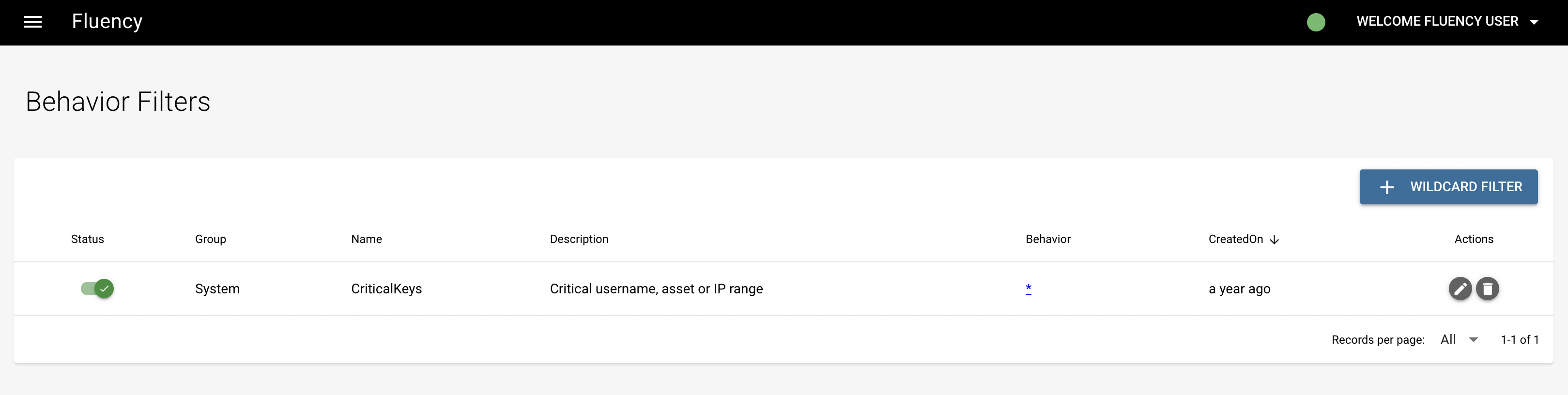Image resolution: width=1568 pixels, height=395 pixels.
Task: Open the asterisk behavior link
Action: 1028,289
